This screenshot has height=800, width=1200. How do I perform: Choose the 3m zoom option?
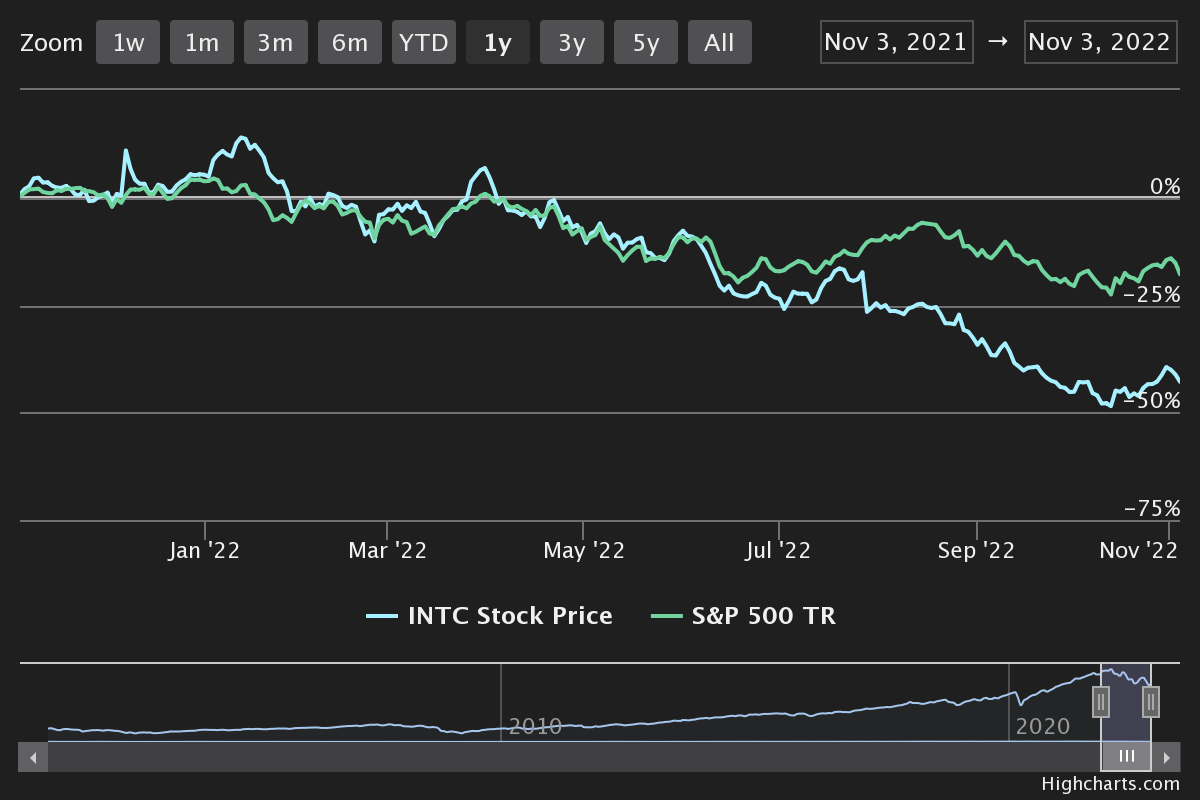tap(275, 43)
